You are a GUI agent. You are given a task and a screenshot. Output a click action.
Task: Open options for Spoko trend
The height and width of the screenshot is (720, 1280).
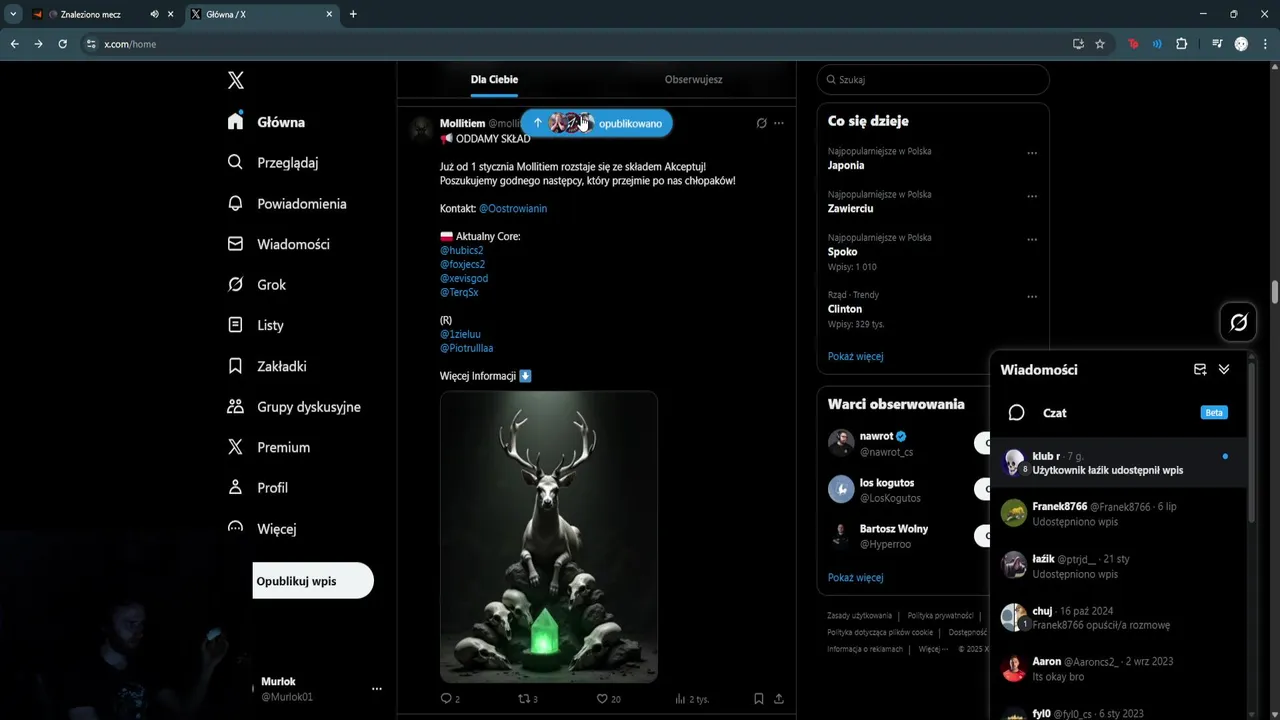[x=1032, y=239]
